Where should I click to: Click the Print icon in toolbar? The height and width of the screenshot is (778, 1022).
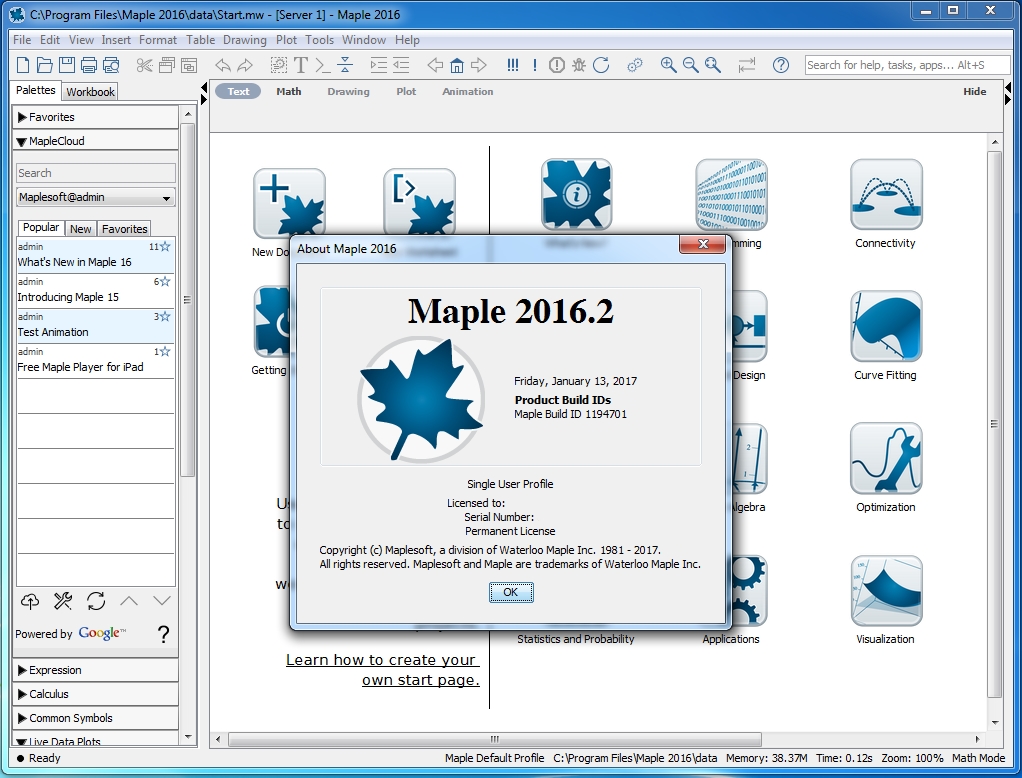pyautogui.click(x=89, y=65)
